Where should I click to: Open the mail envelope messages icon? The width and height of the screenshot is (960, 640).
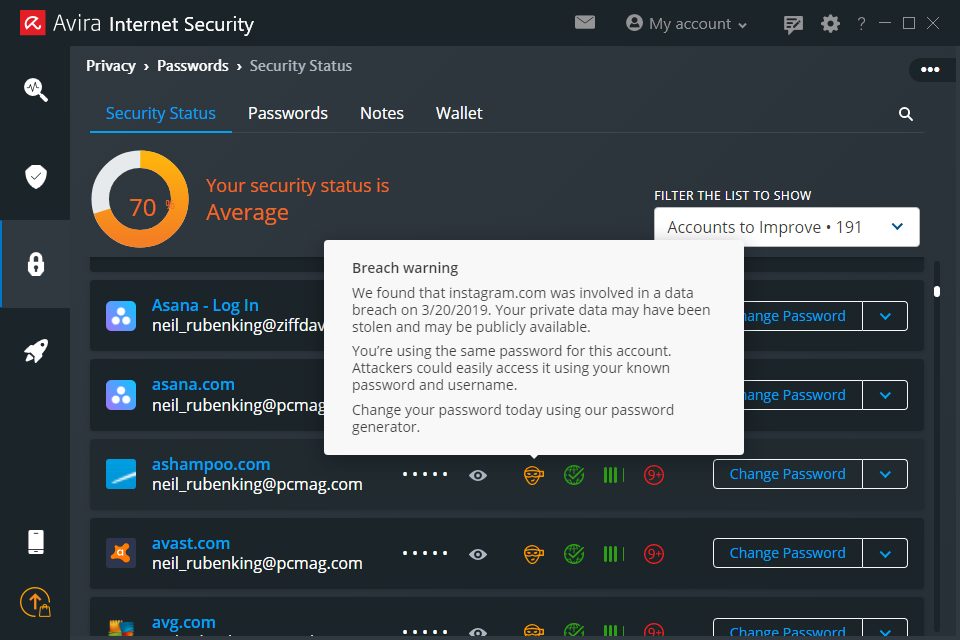(585, 23)
